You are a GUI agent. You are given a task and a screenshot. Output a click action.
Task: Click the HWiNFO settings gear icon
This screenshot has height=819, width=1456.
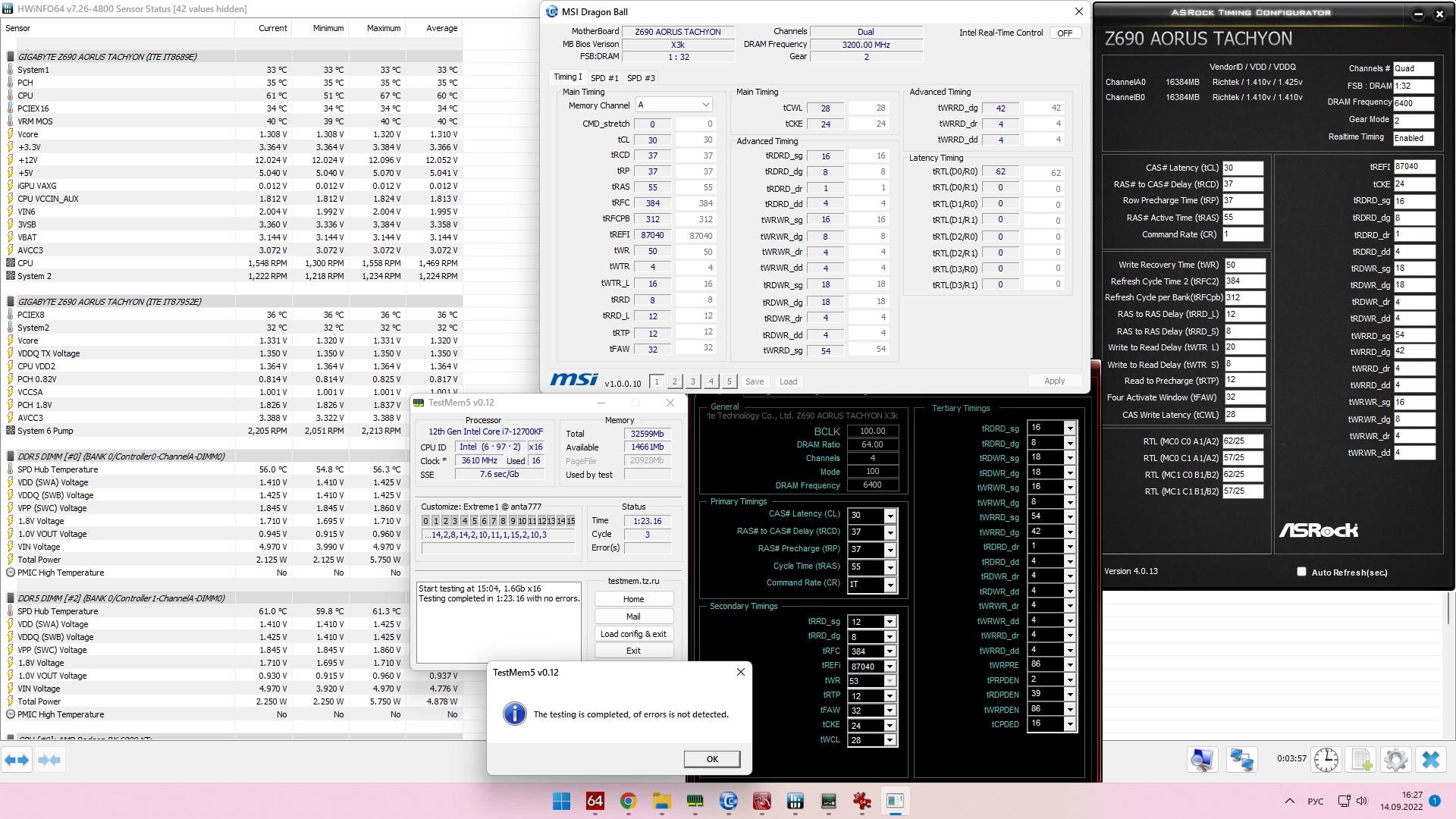click(x=1395, y=759)
